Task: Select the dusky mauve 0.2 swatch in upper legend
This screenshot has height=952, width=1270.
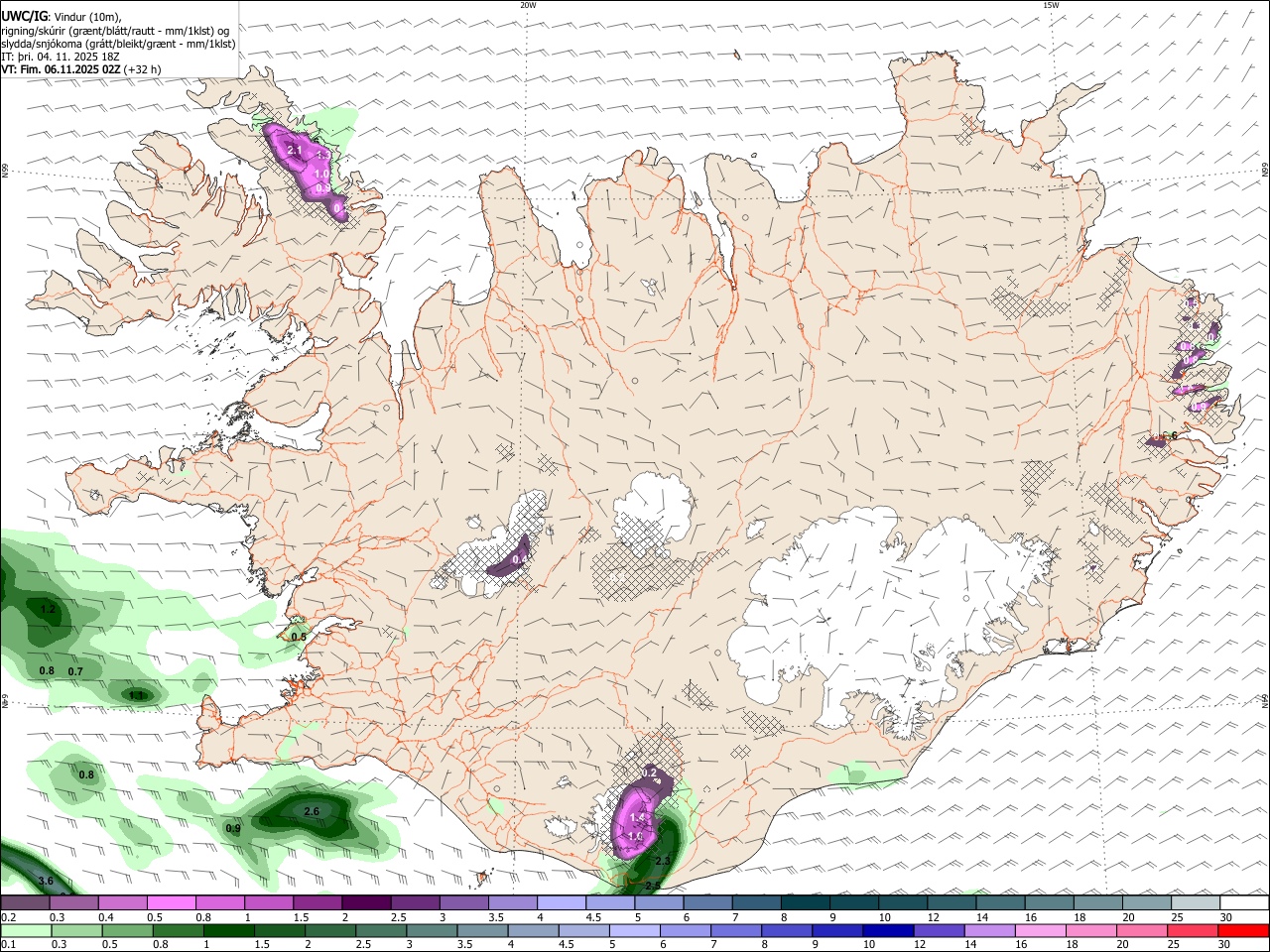Action: coord(25,903)
